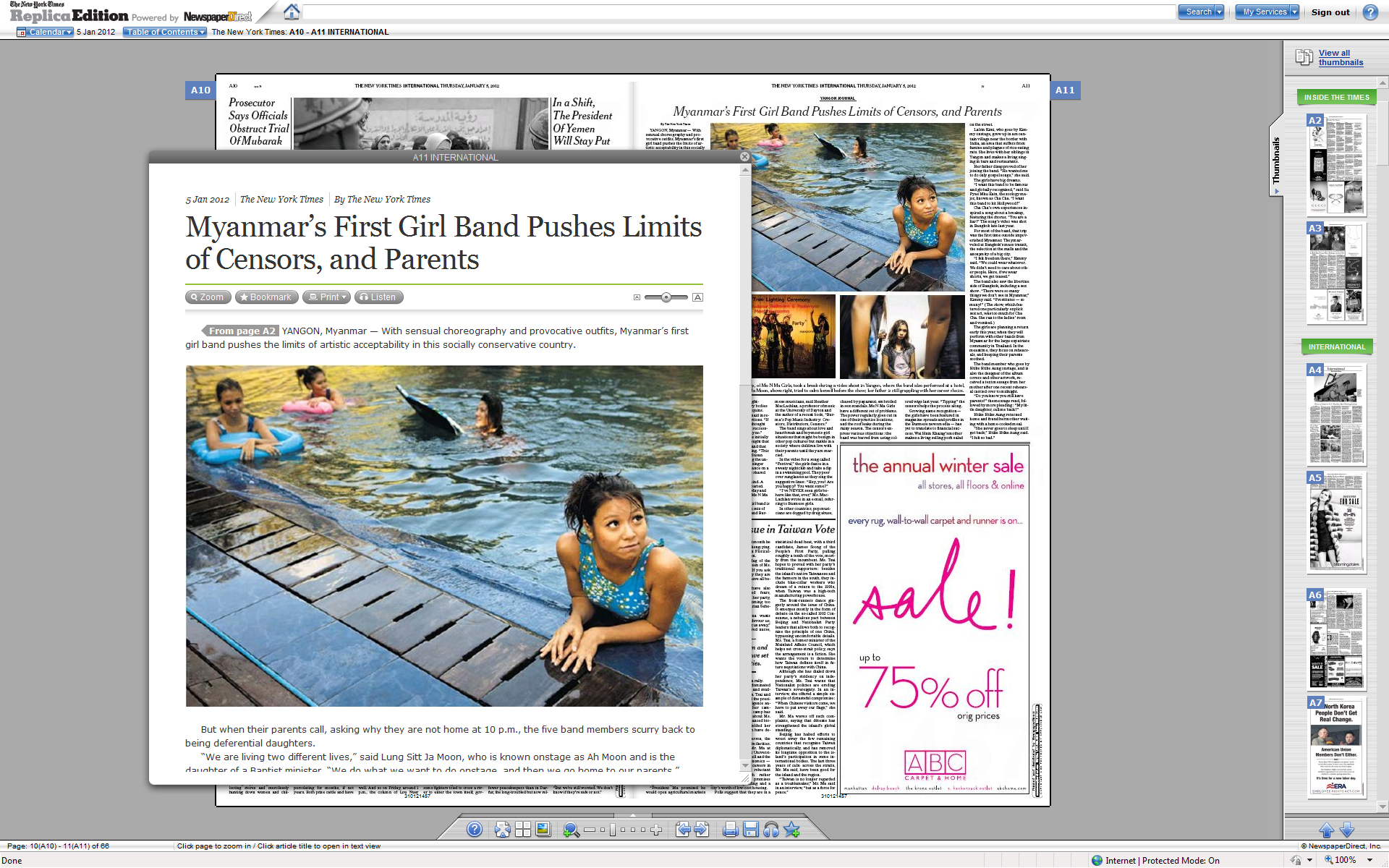The width and height of the screenshot is (1389, 868).
Task: Open the article Print dropdown button
Action: click(x=327, y=297)
